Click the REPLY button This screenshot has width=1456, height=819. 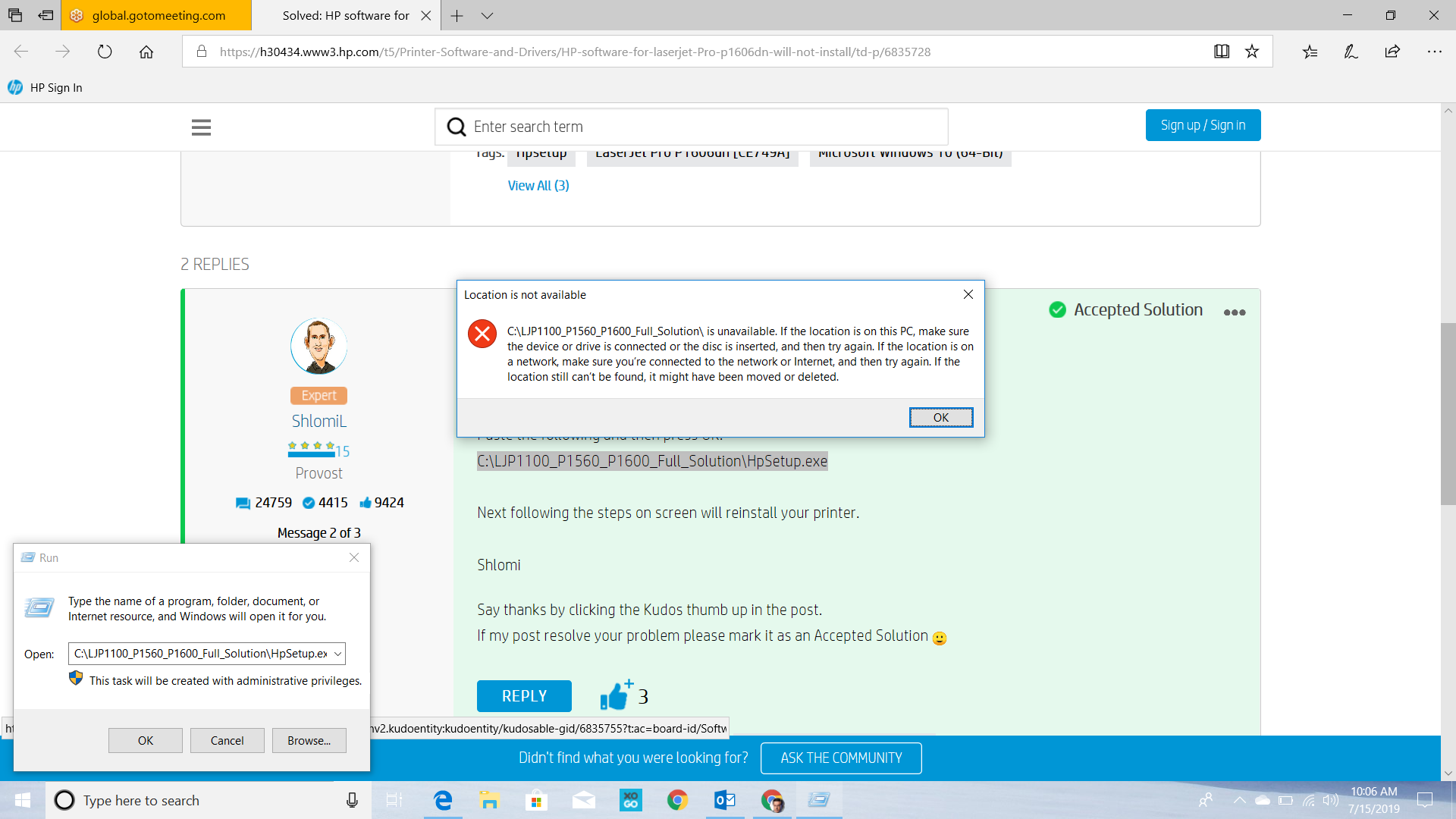tap(524, 696)
